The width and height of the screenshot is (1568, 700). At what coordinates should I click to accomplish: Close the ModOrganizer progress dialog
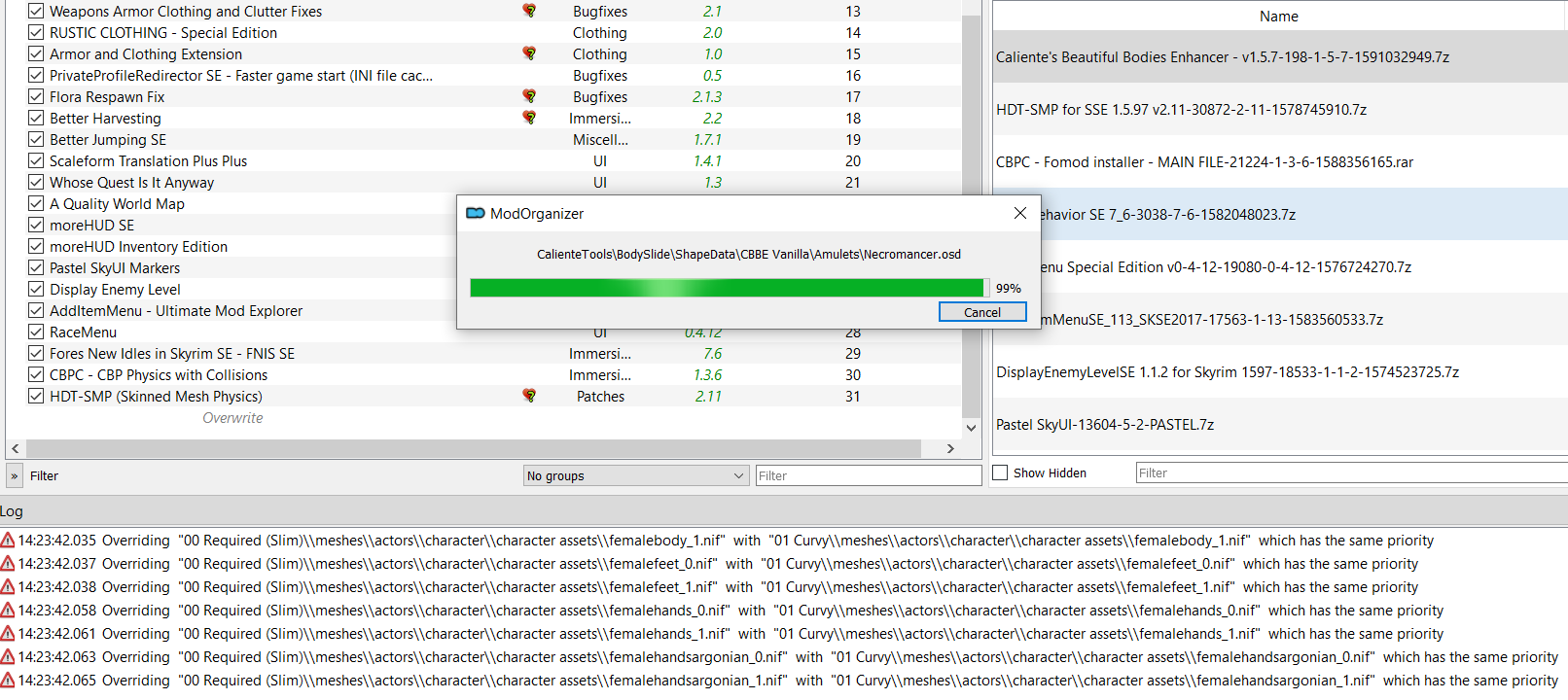coord(1019,213)
